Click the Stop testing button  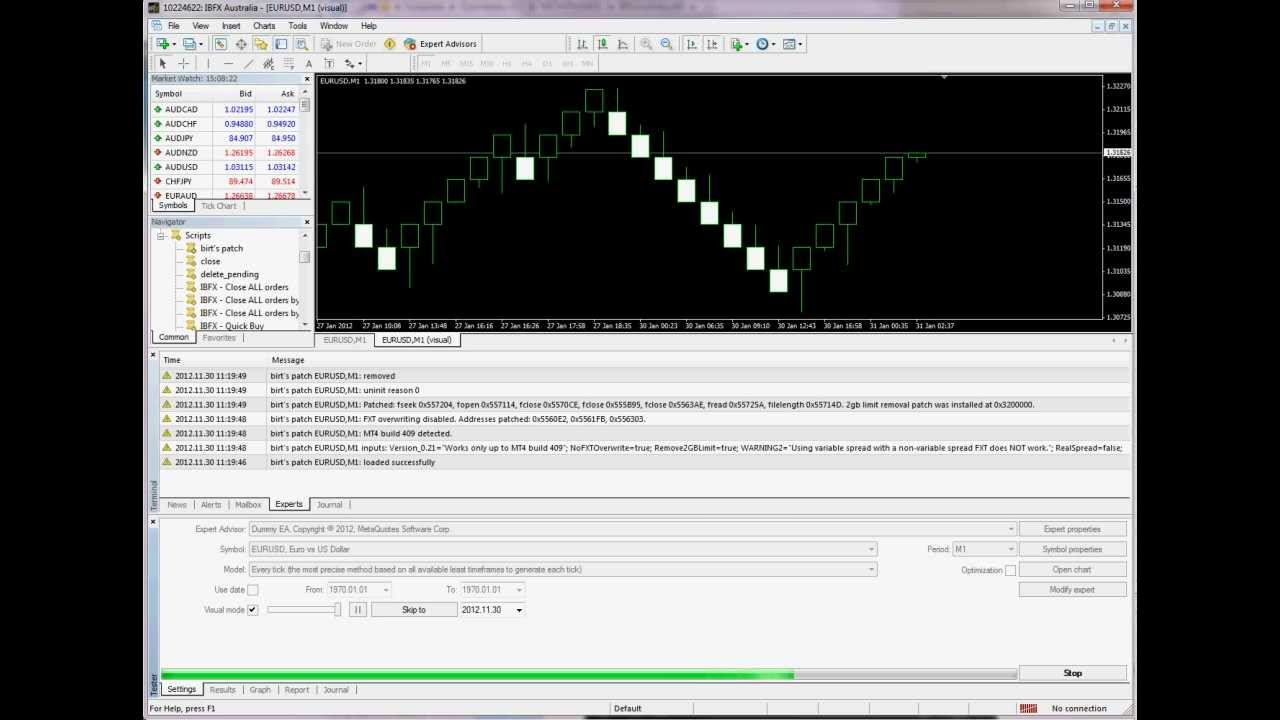[1072, 673]
